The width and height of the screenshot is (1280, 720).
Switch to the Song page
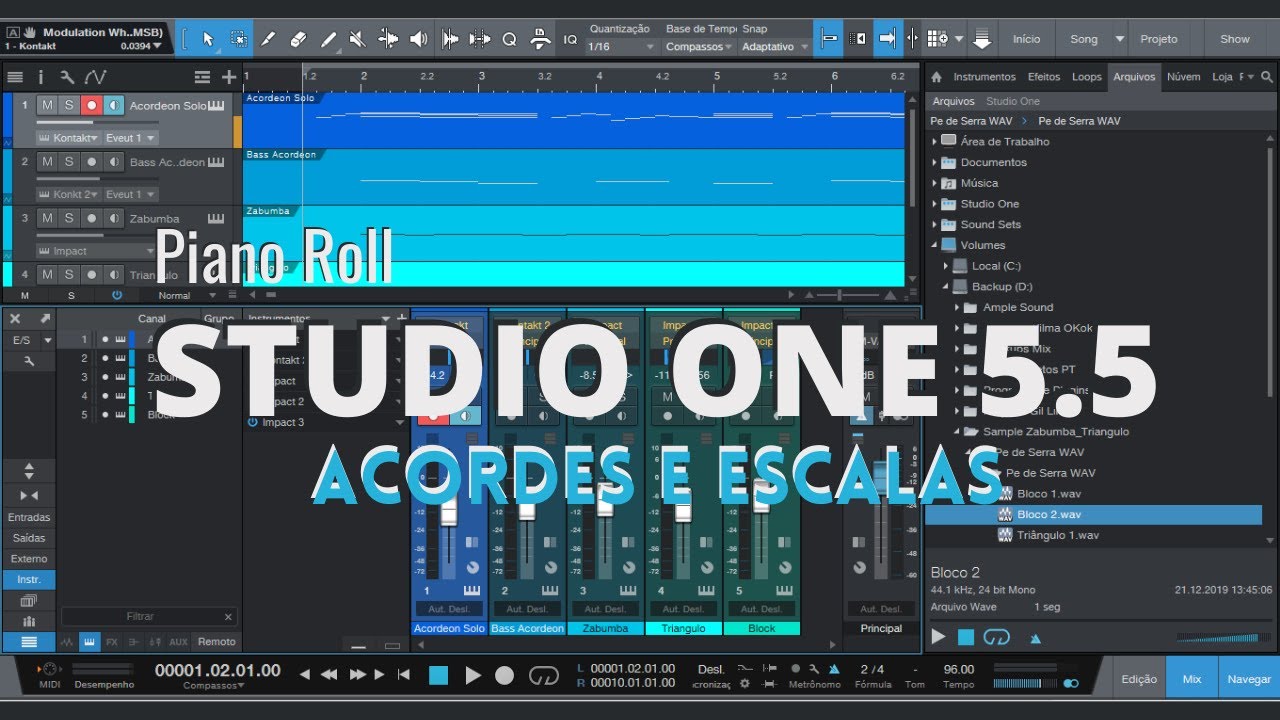pos(1084,39)
